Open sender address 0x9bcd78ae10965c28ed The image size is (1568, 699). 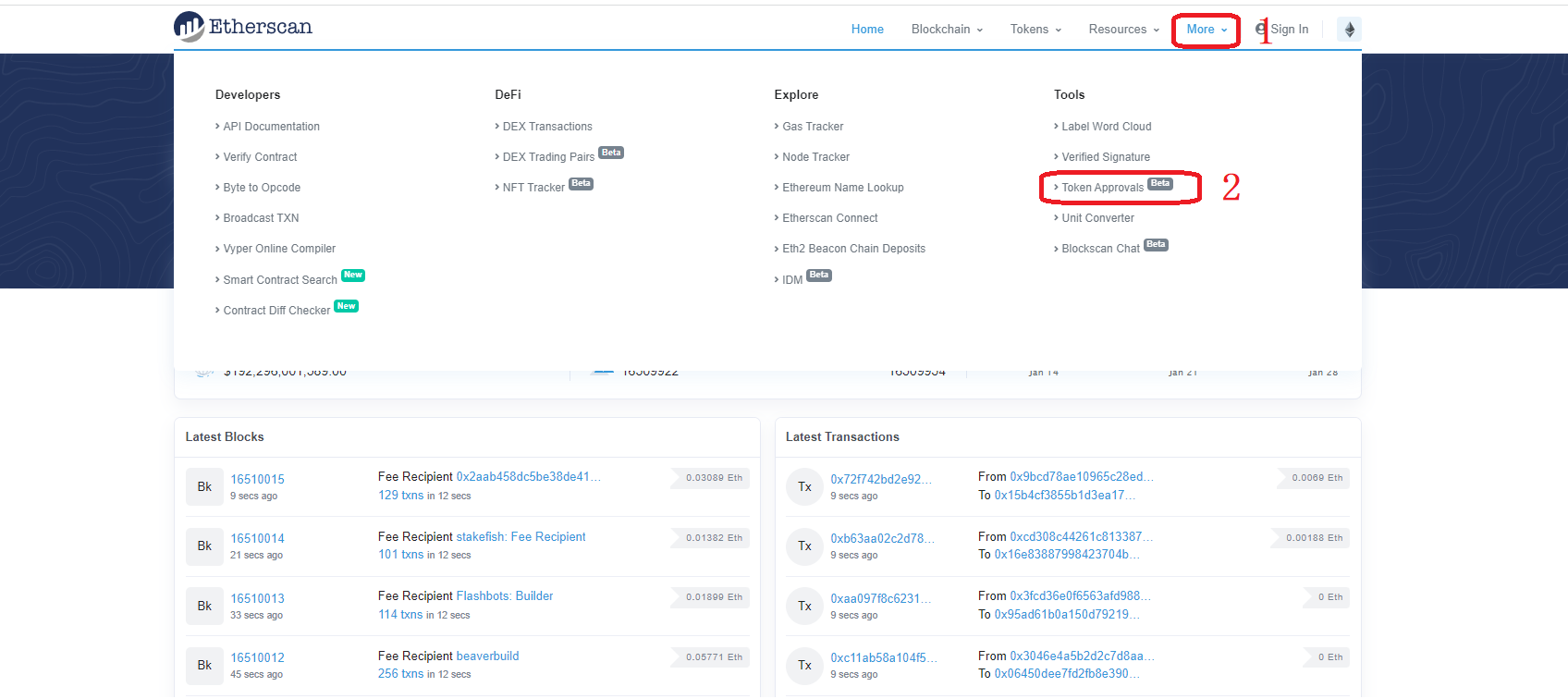tap(1082, 477)
